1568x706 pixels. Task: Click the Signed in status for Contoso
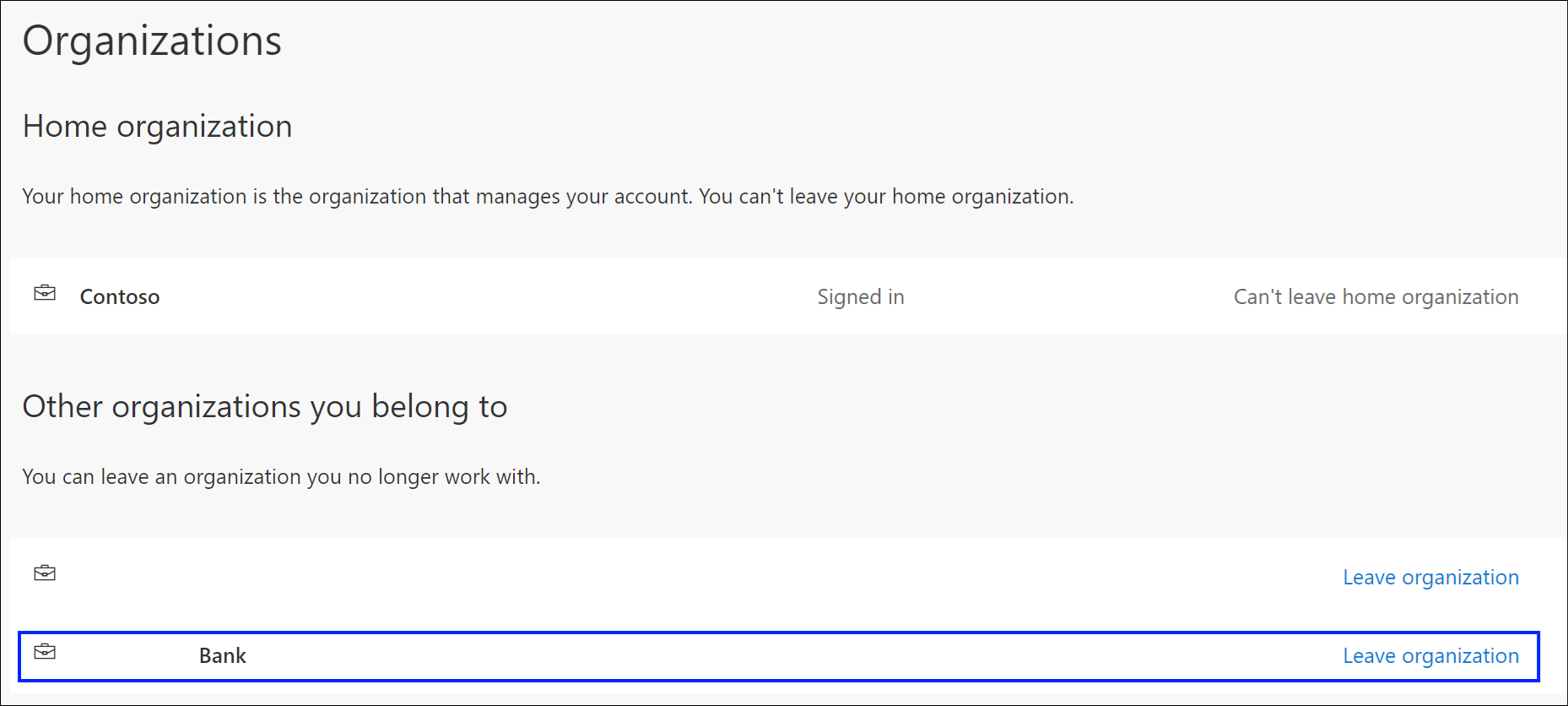click(860, 297)
